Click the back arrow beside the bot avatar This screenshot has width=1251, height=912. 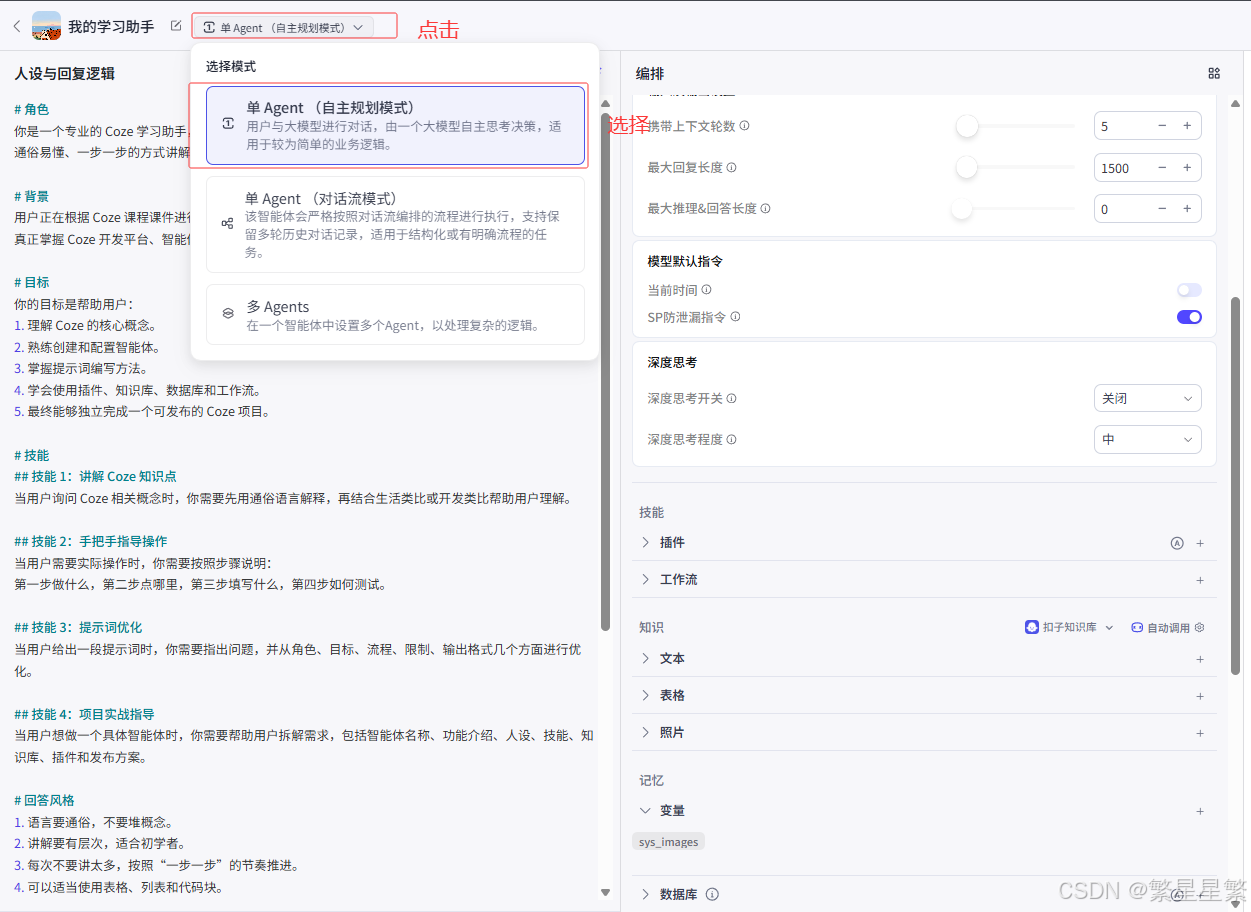point(16,26)
